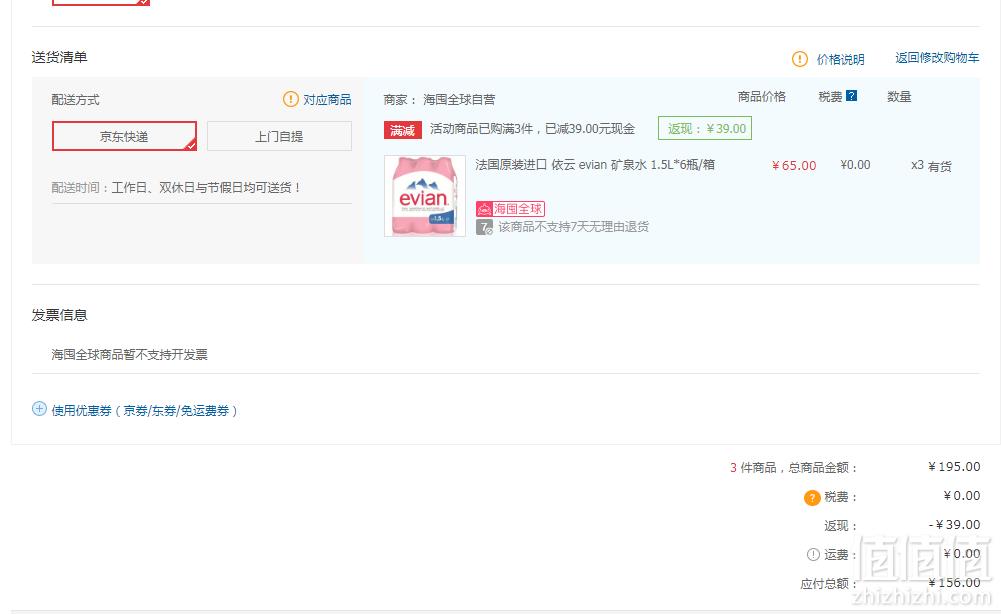The height and width of the screenshot is (614, 1001).
Task: Open 使用优惠券（京券/东券/免运费券） link
Action: coord(144,411)
